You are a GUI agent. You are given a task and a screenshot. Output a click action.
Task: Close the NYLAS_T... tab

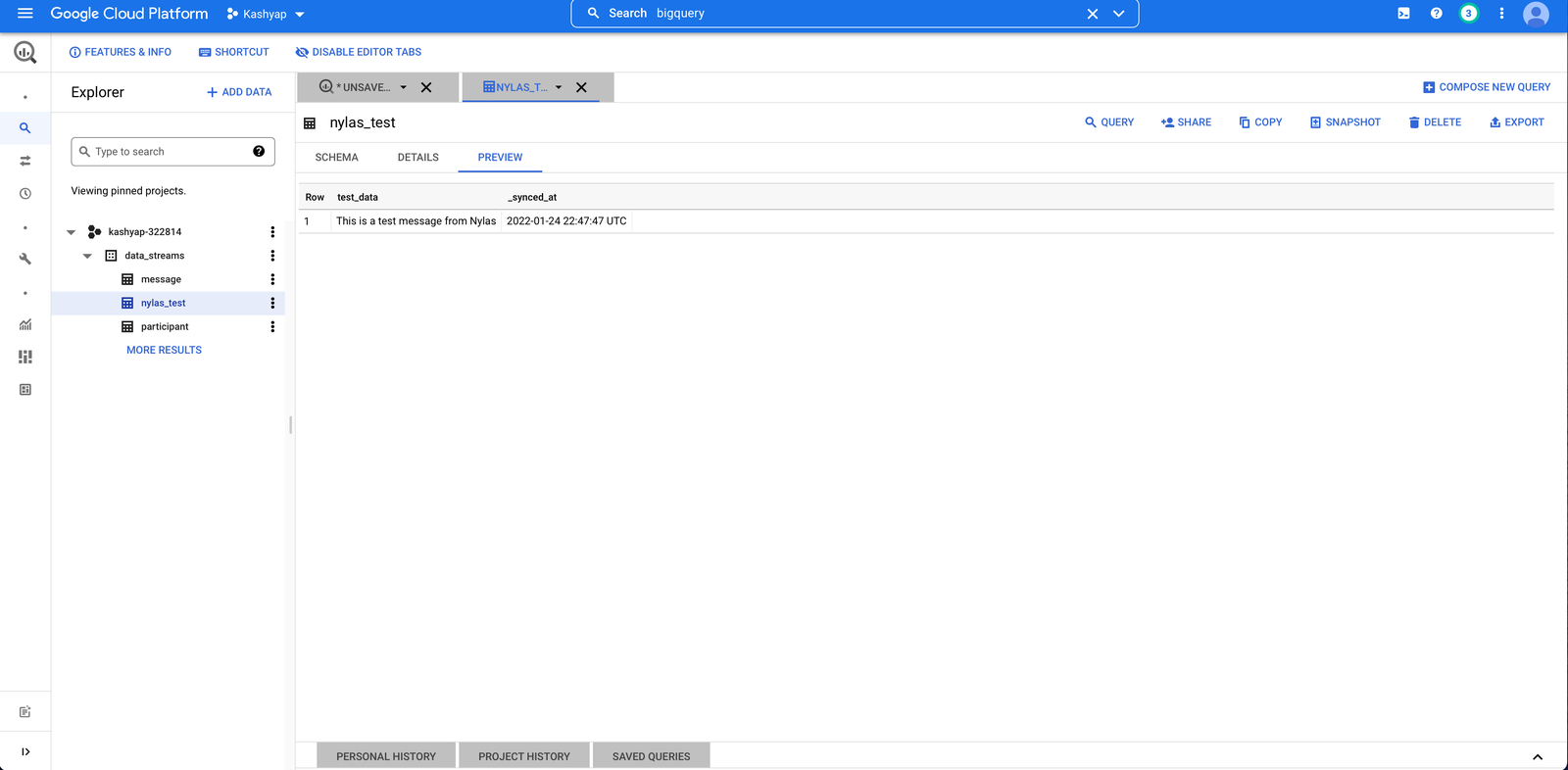pos(581,87)
